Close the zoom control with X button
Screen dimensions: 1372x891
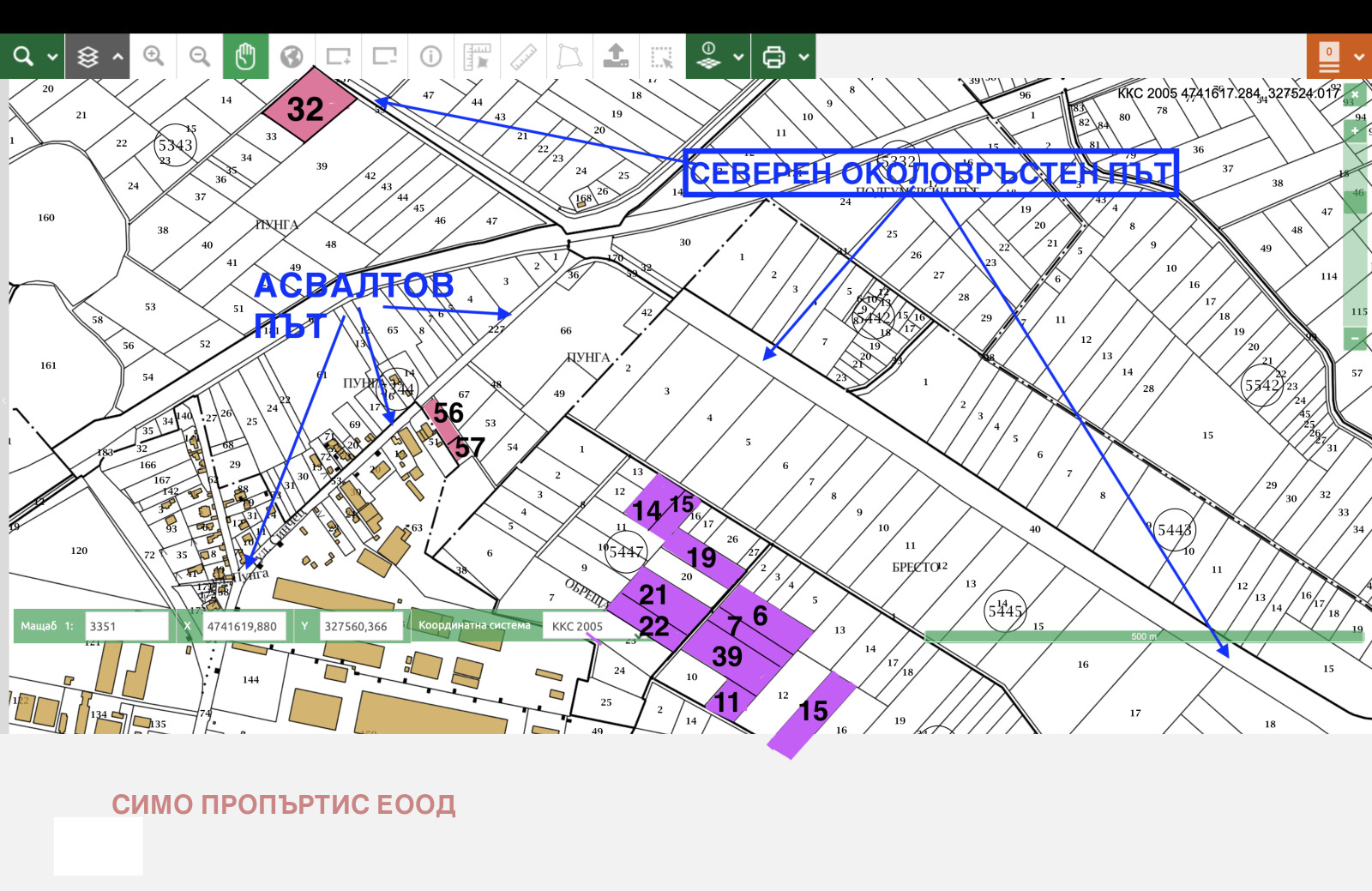(1355, 94)
